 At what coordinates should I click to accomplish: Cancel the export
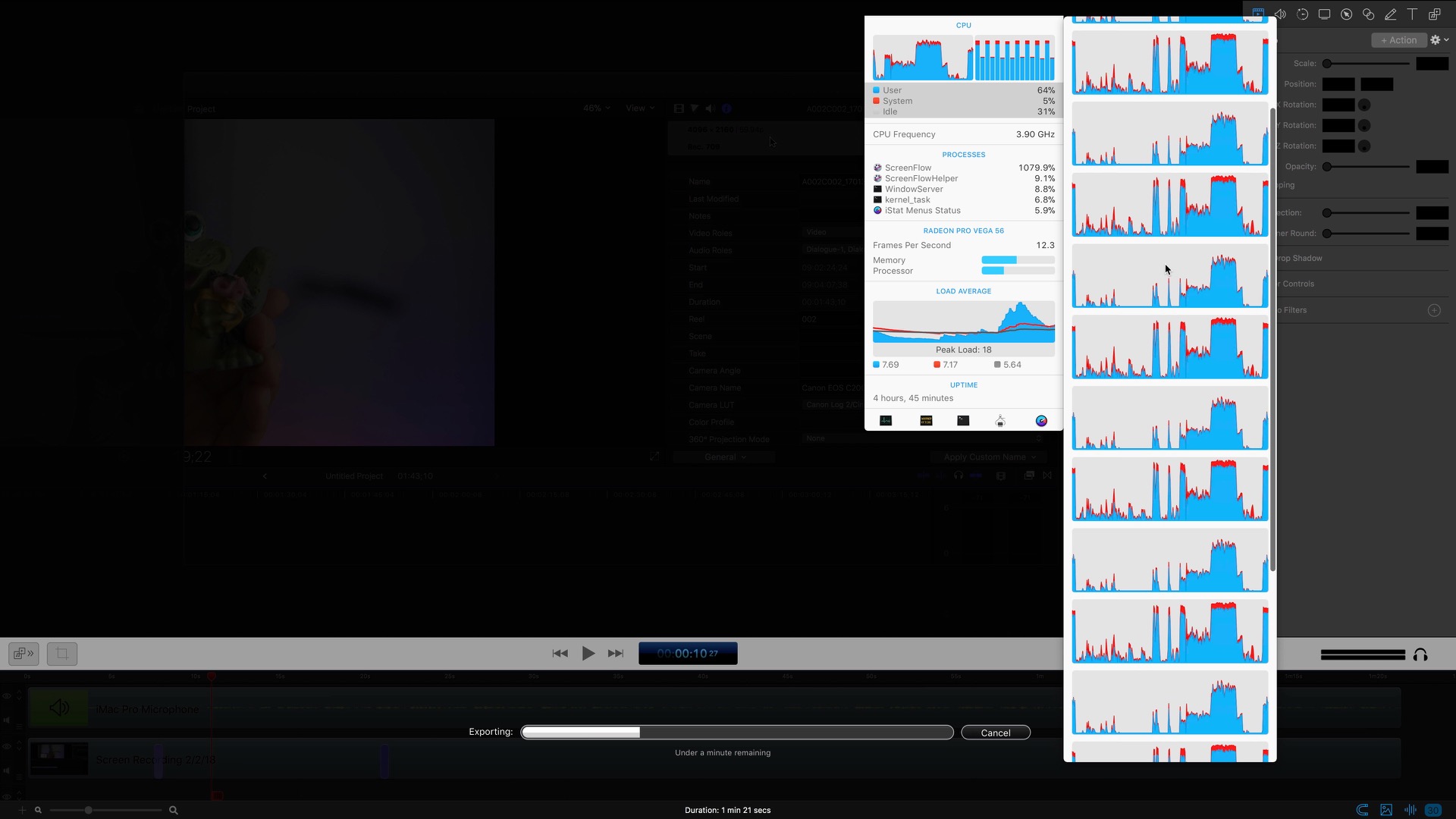[995, 733]
